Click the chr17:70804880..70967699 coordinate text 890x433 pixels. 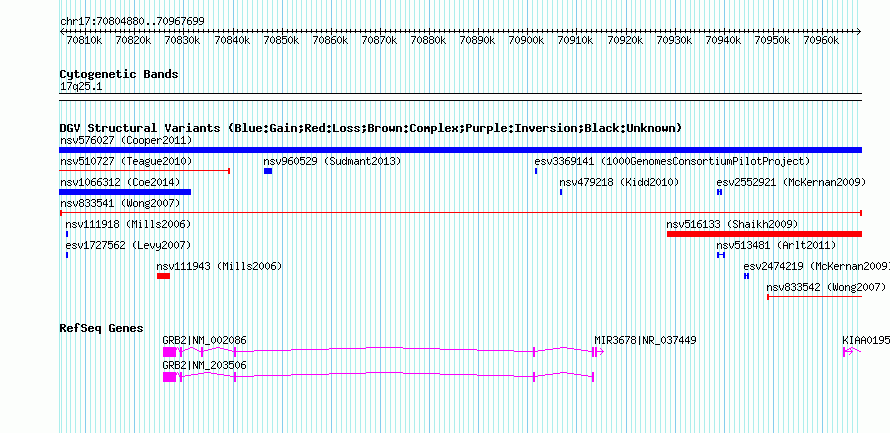pos(132,22)
